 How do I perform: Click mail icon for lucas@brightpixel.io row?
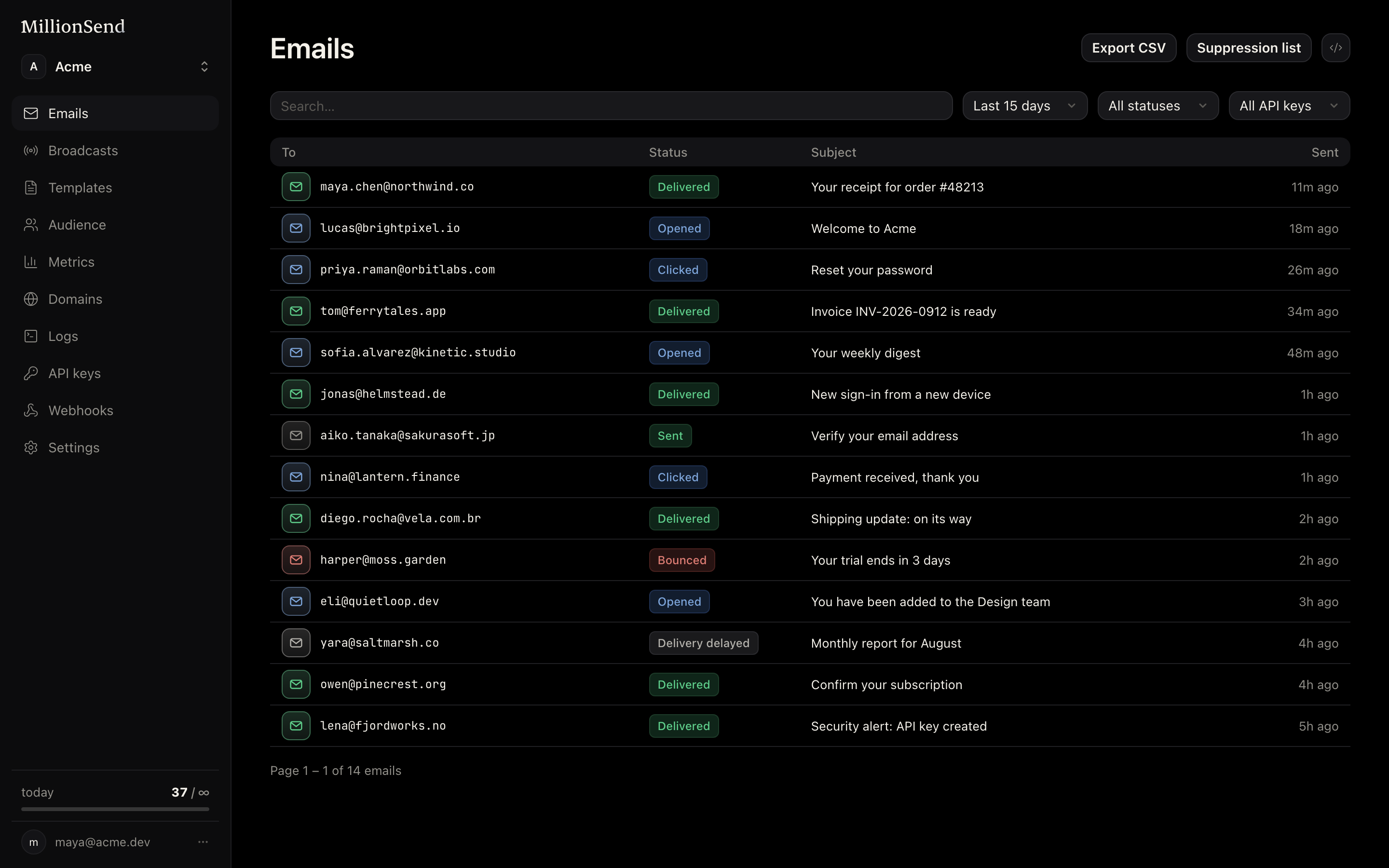(296, 228)
